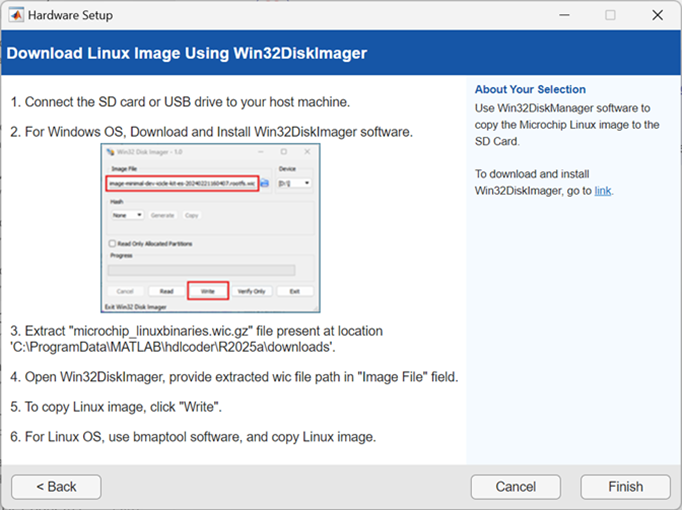Click maximize icon in Win32 Disk Imager picture

coord(283,153)
